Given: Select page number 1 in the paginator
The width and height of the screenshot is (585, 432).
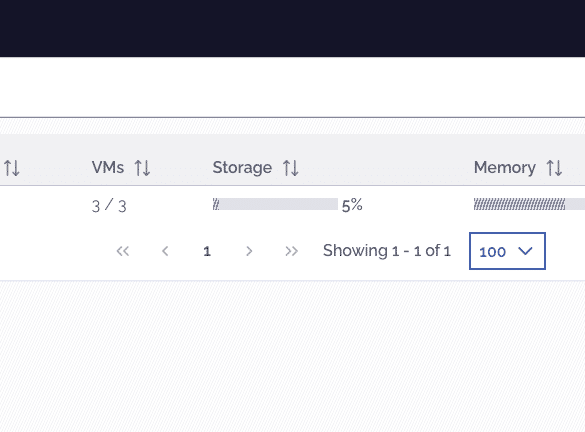Looking at the screenshot, I should pyautogui.click(x=207, y=251).
